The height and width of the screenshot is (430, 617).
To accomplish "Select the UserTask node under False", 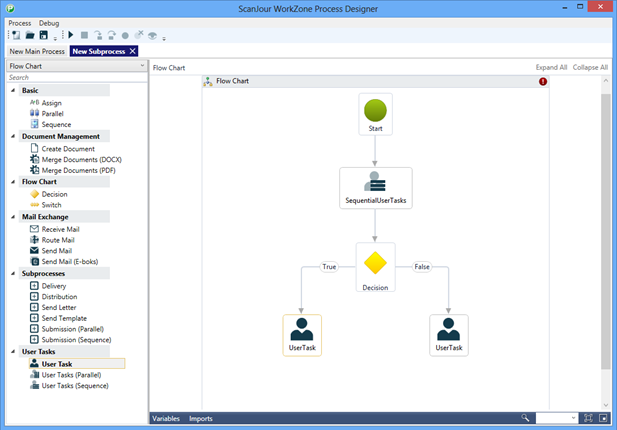I will coord(449,335).
